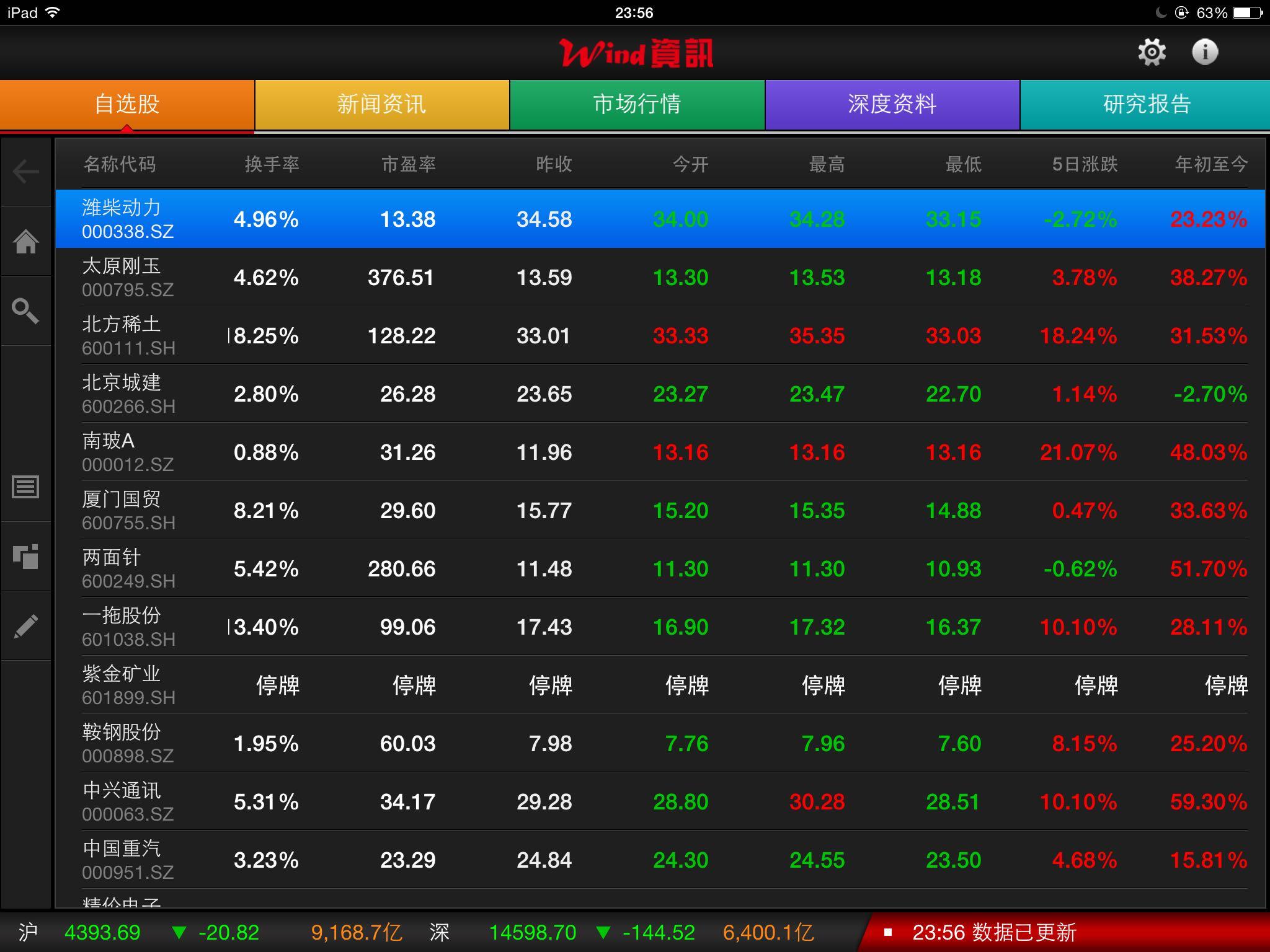Open the home icon in sidebar

point(26,241)
